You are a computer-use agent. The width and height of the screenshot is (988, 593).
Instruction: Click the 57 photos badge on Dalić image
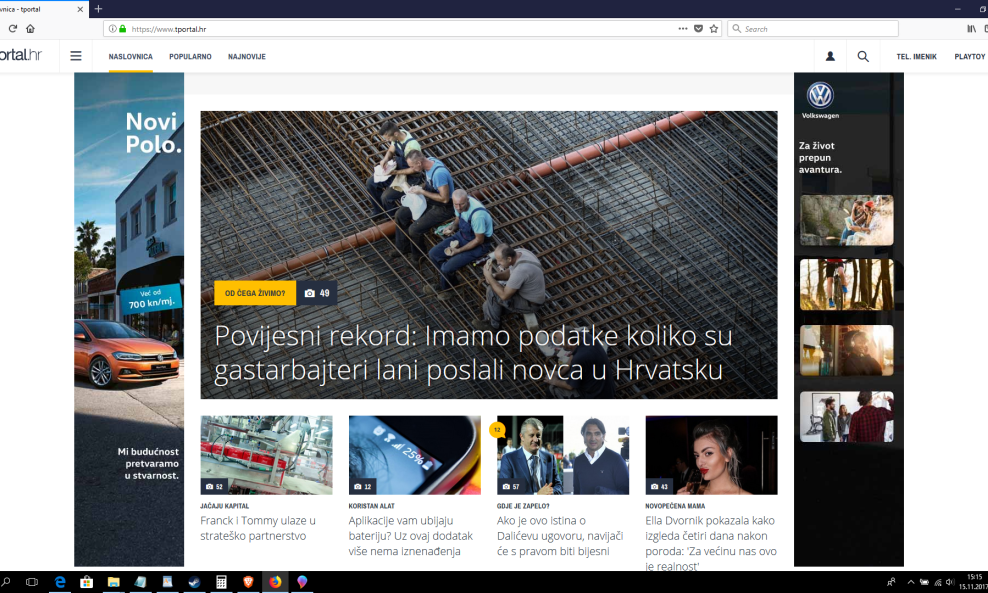click(x=511, y=486)
